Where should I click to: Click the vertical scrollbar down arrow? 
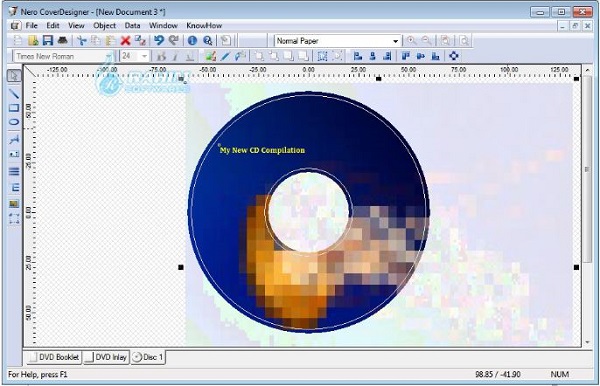coord(587,342)
